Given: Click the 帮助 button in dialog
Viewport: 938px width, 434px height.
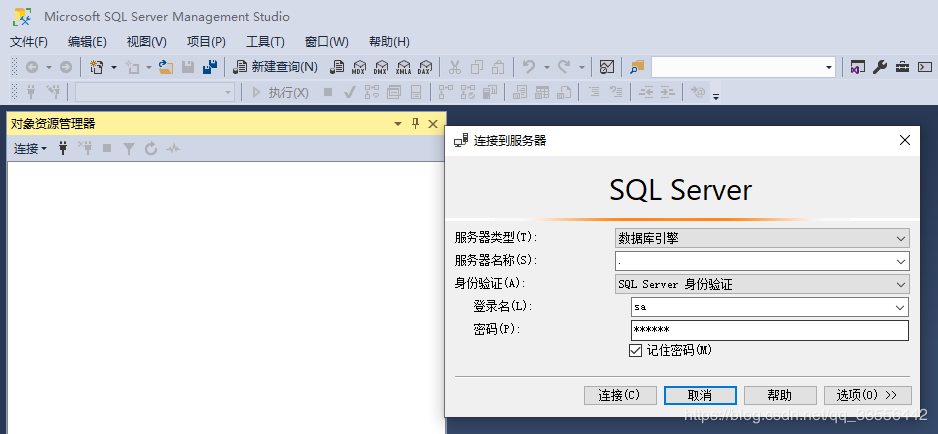Looking at the screenshot, I should tap(780, 395).
